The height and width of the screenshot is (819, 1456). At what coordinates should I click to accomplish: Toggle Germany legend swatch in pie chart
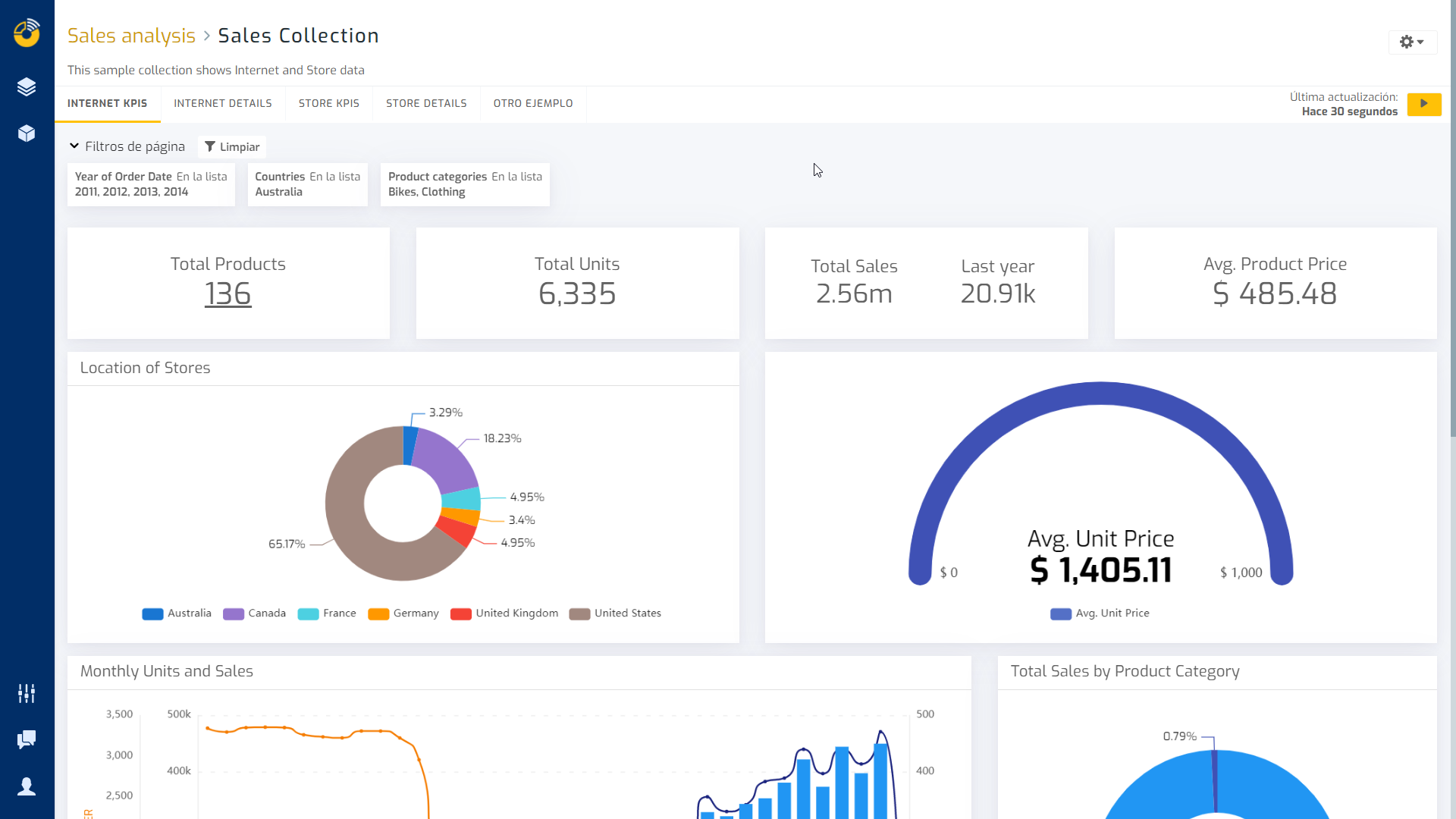[x=378, y=613]
